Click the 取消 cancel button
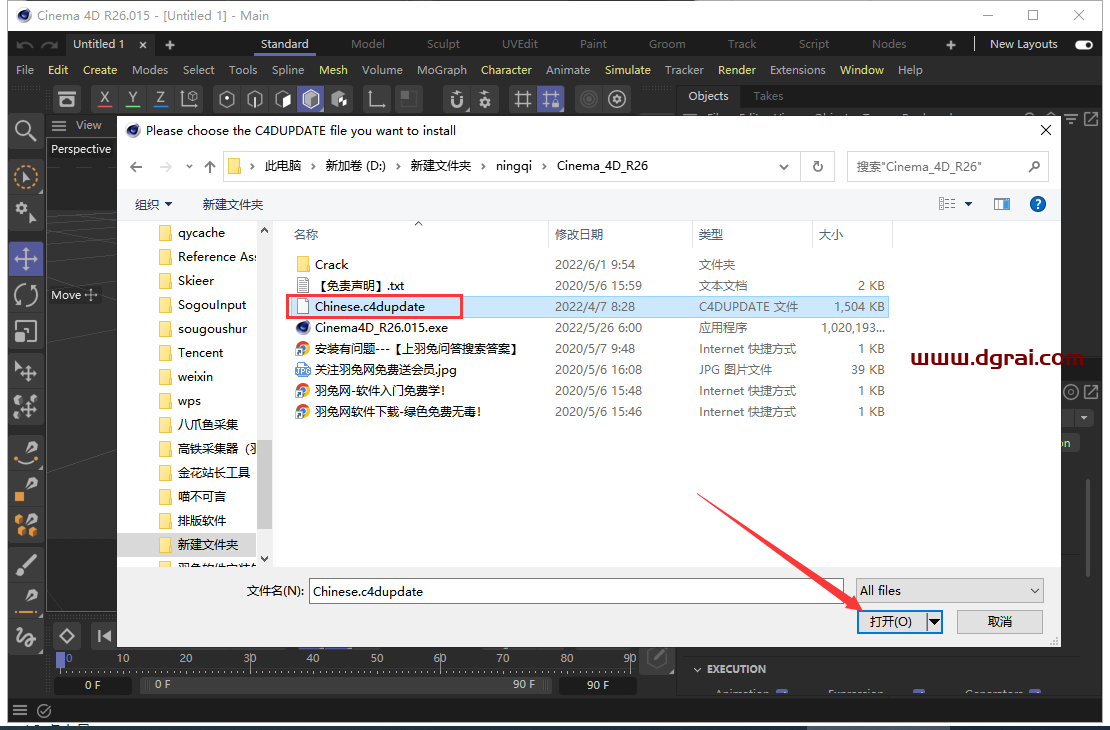The width and height of the screenshot is (1110, 730). click(x=999, y=622)
